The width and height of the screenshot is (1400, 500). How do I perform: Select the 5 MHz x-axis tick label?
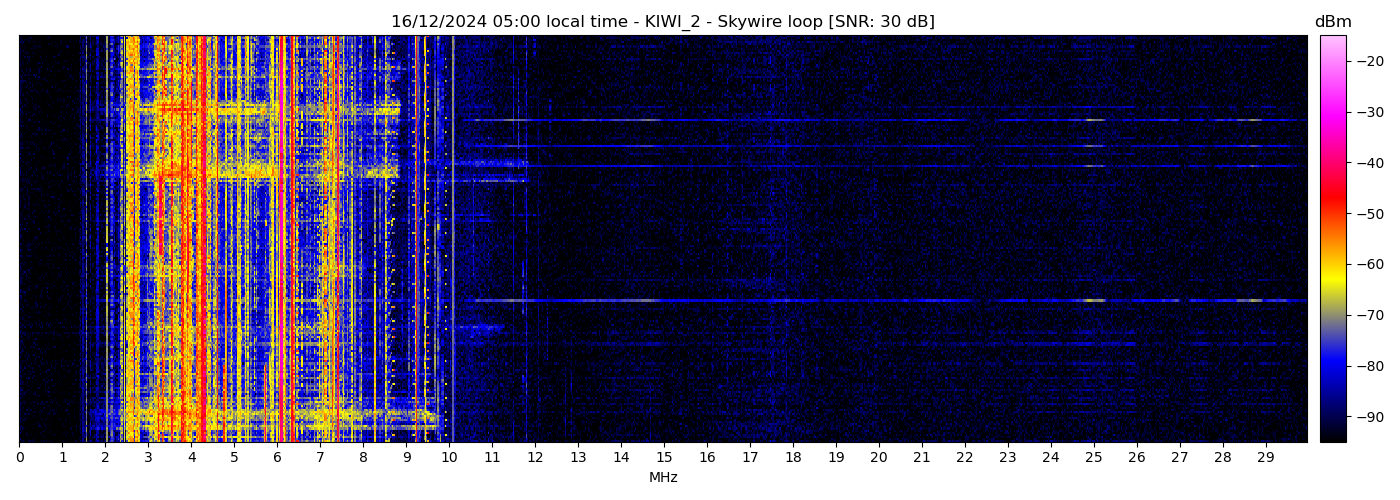pos(234,457)
